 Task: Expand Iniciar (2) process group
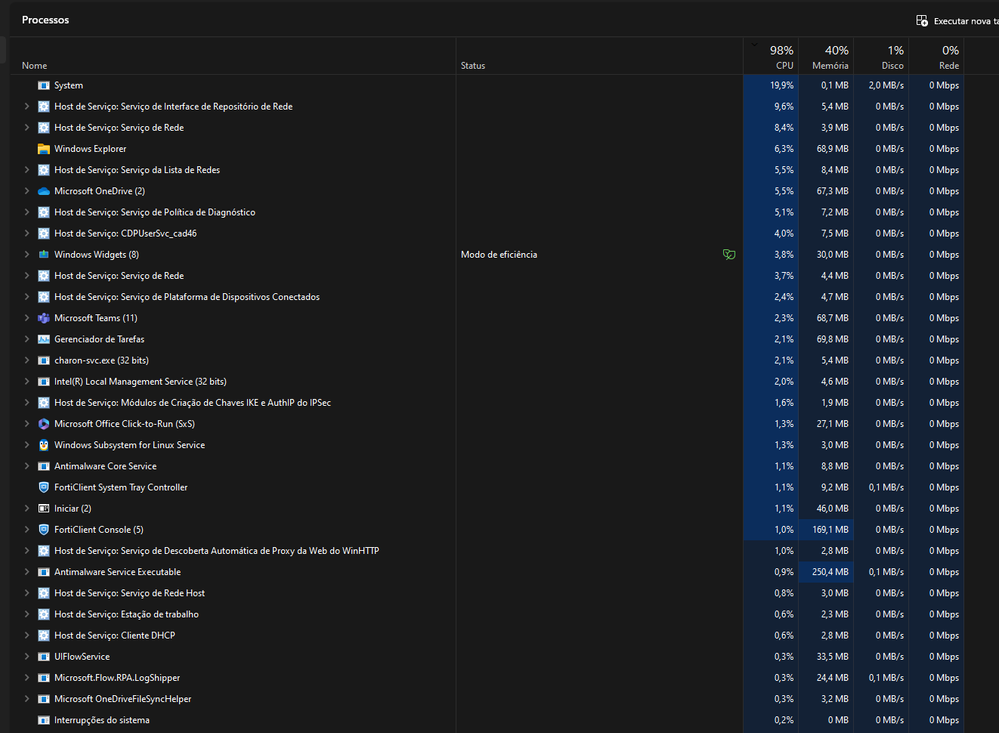(27, 509)
